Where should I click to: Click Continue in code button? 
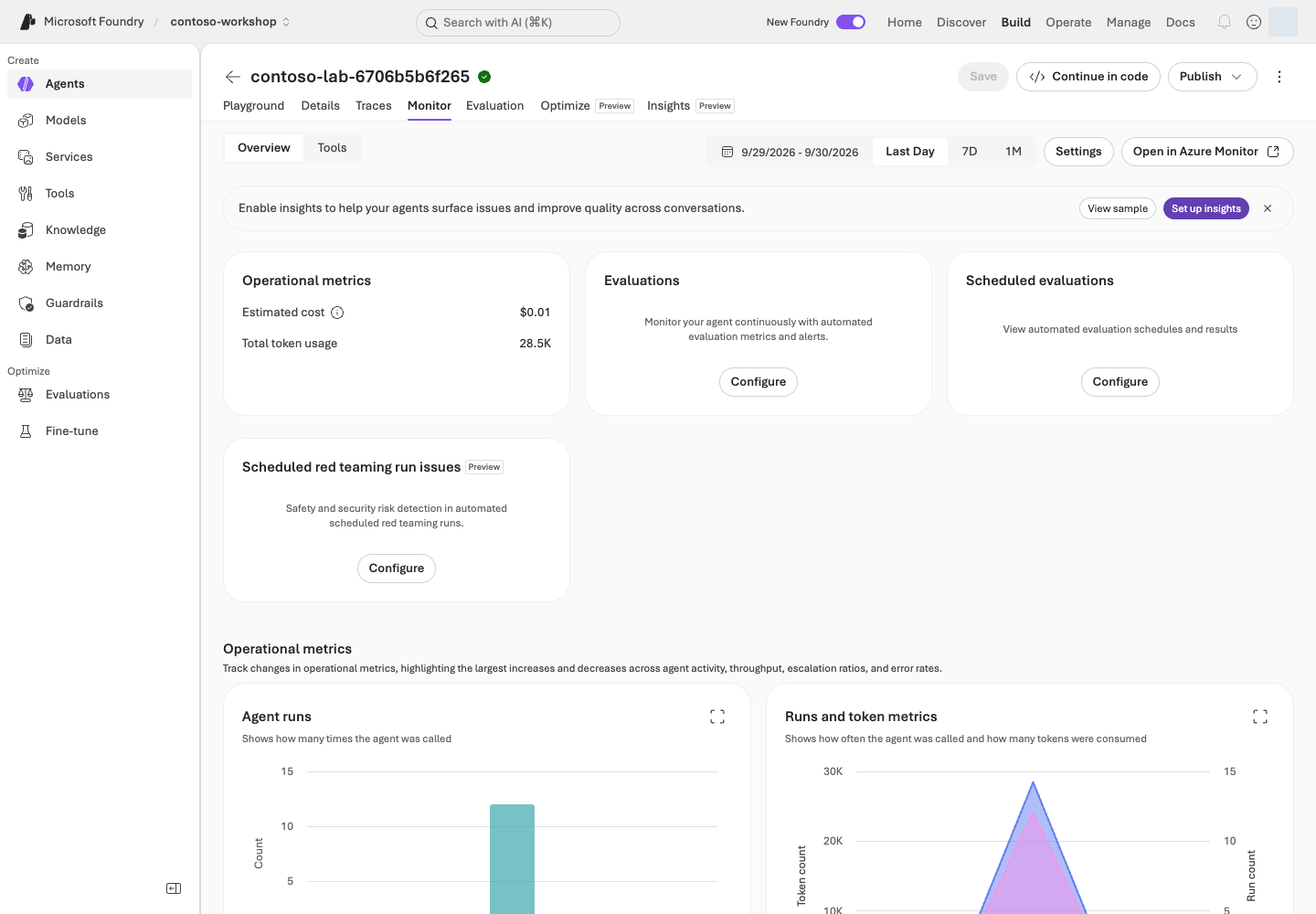pyautogui.click(x=1088, y=77)
